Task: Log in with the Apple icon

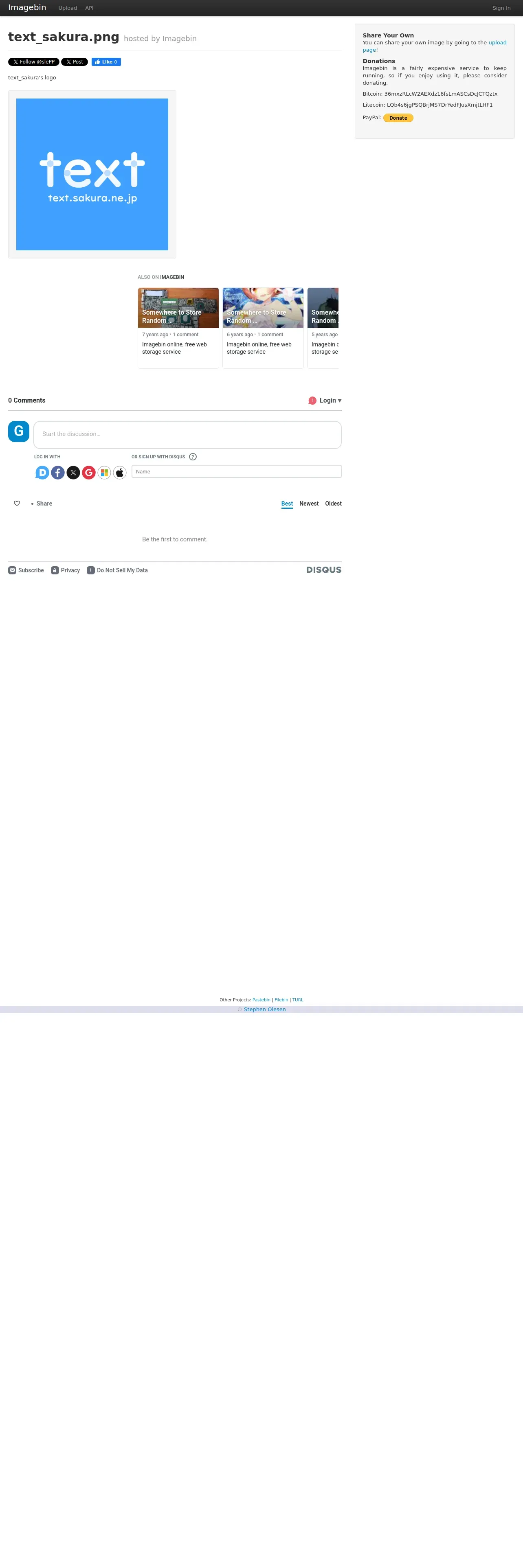Action: tap(120, 472)
